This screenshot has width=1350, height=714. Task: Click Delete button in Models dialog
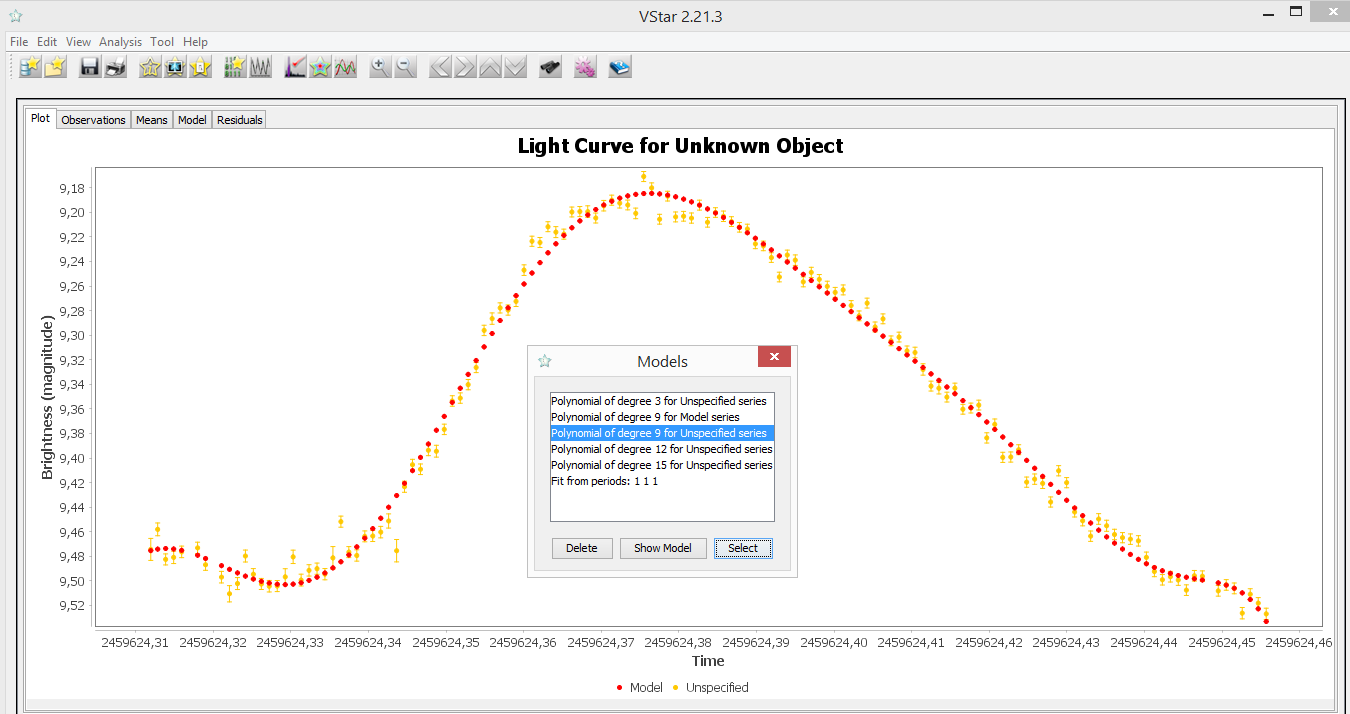582,548
